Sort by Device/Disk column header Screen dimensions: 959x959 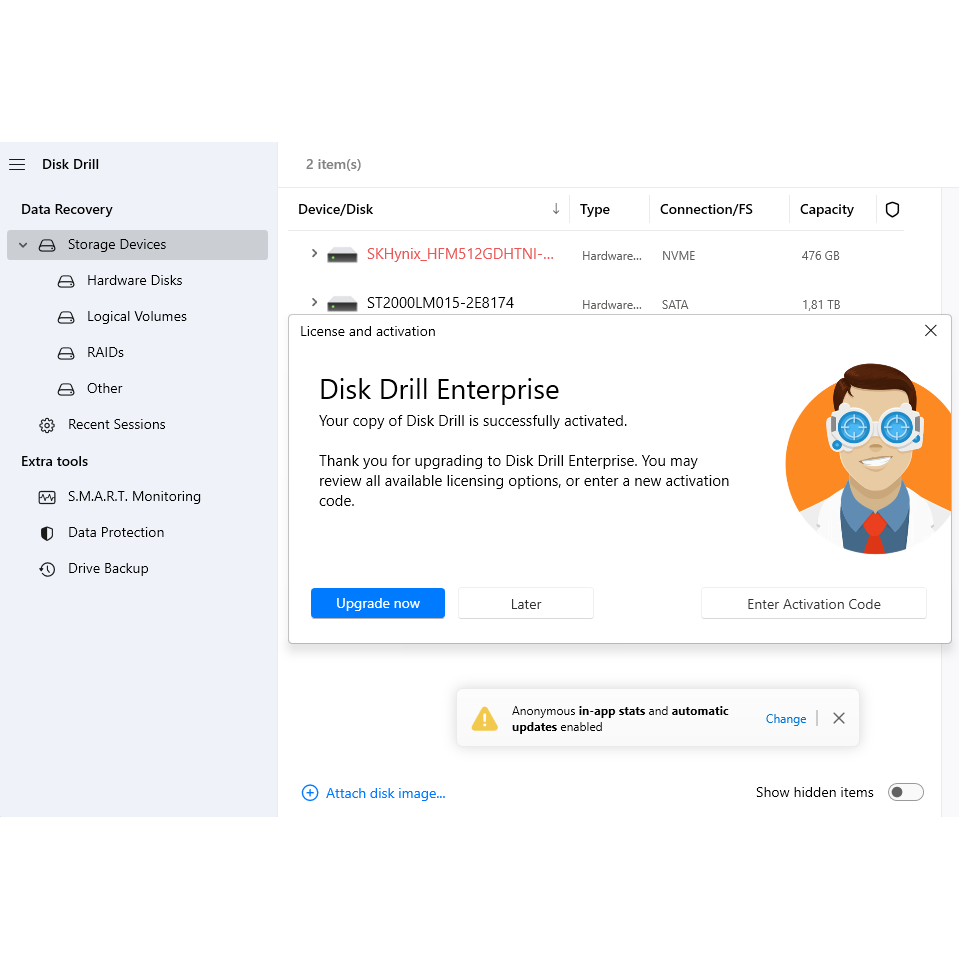335,209
